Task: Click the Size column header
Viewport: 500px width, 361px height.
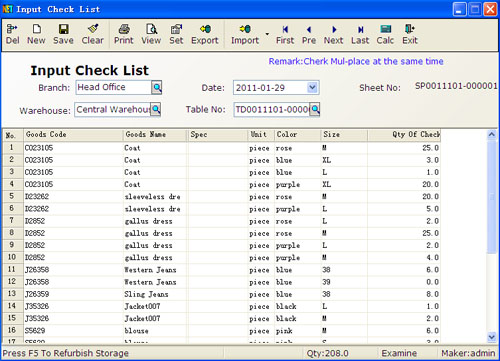Action: click(x=344, y=135)
